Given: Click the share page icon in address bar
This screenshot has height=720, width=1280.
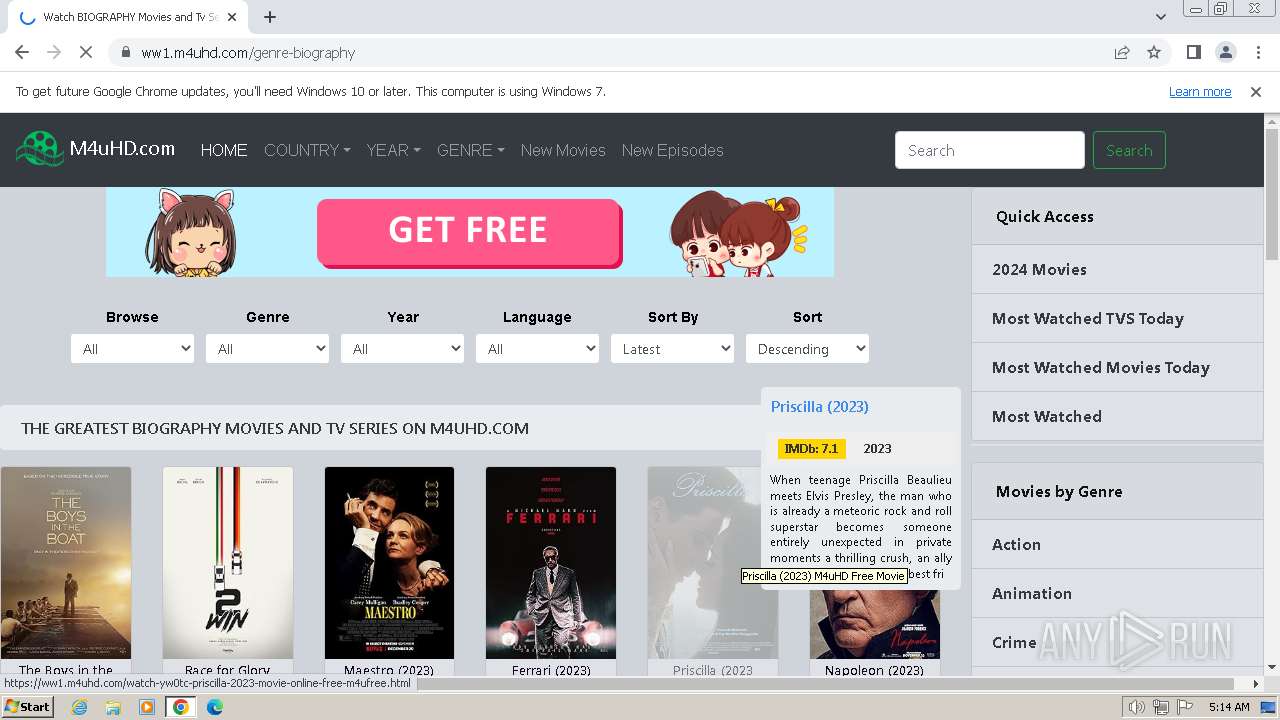Looking at the screenshot, I should (x=1122, y=52).
